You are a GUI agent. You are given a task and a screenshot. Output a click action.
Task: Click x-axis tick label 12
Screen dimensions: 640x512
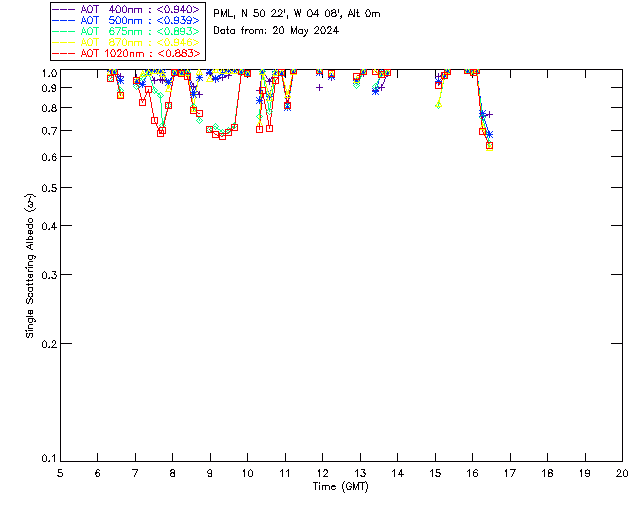click(x=322, y=473)
